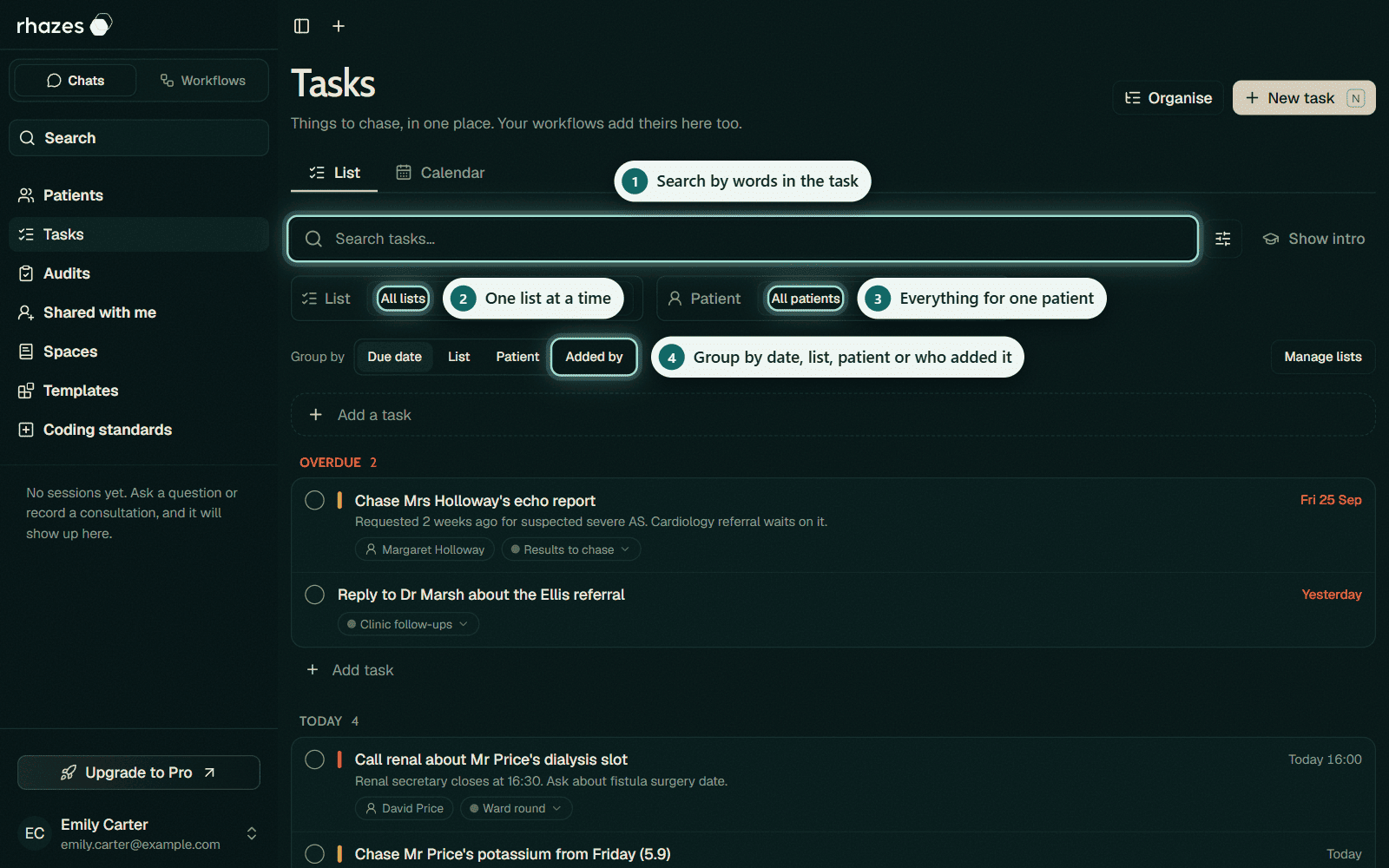The width and height of the screenshot is (1389, 868).
Task: Select Tasks in the sidebar
Action: point(139,234)
